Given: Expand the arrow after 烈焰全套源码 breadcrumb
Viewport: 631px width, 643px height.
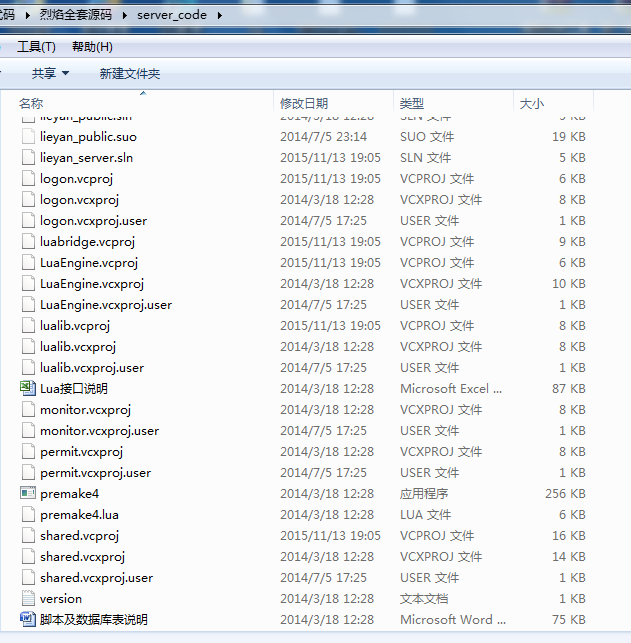Looking at the screenshot, I should coord(125,15).
